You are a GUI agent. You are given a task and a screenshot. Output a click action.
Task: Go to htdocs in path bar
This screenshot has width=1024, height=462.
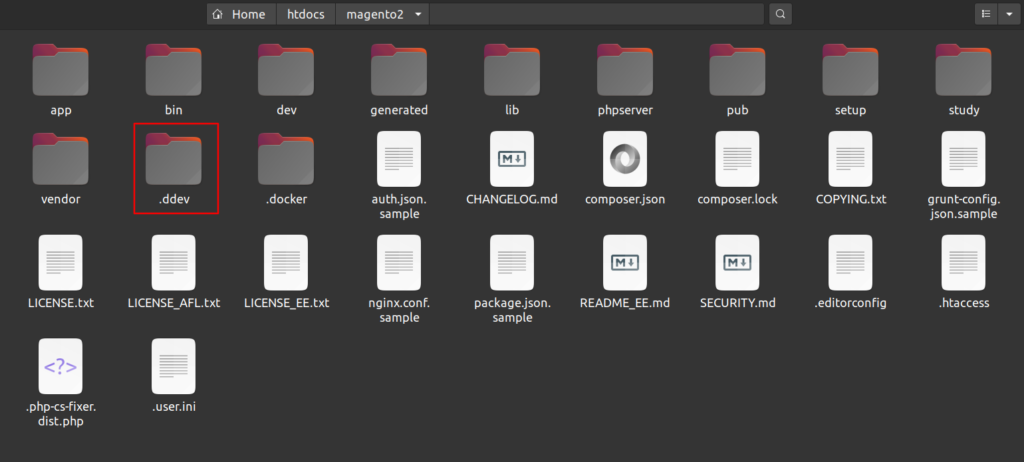point(306,14)
